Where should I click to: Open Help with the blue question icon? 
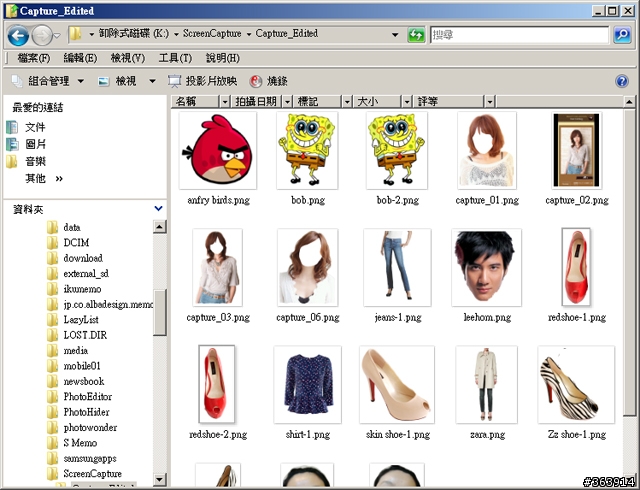[622, 81]
